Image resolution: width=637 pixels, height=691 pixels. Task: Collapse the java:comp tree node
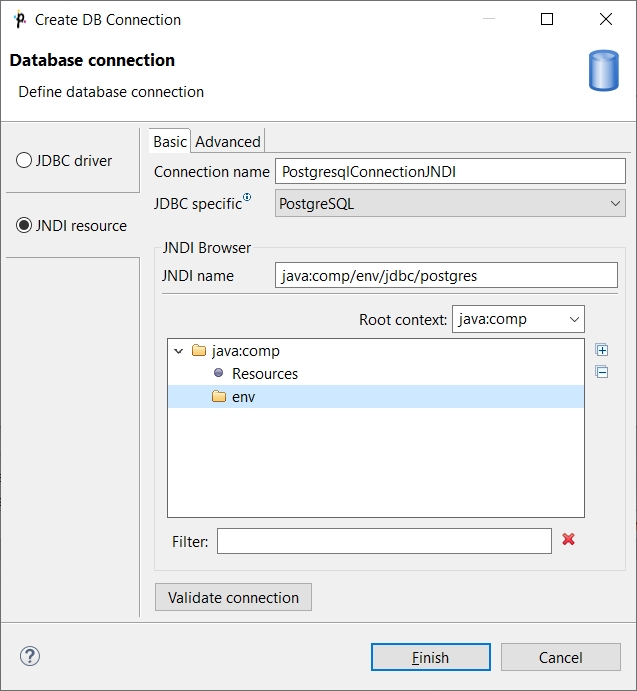pos(179,351)
